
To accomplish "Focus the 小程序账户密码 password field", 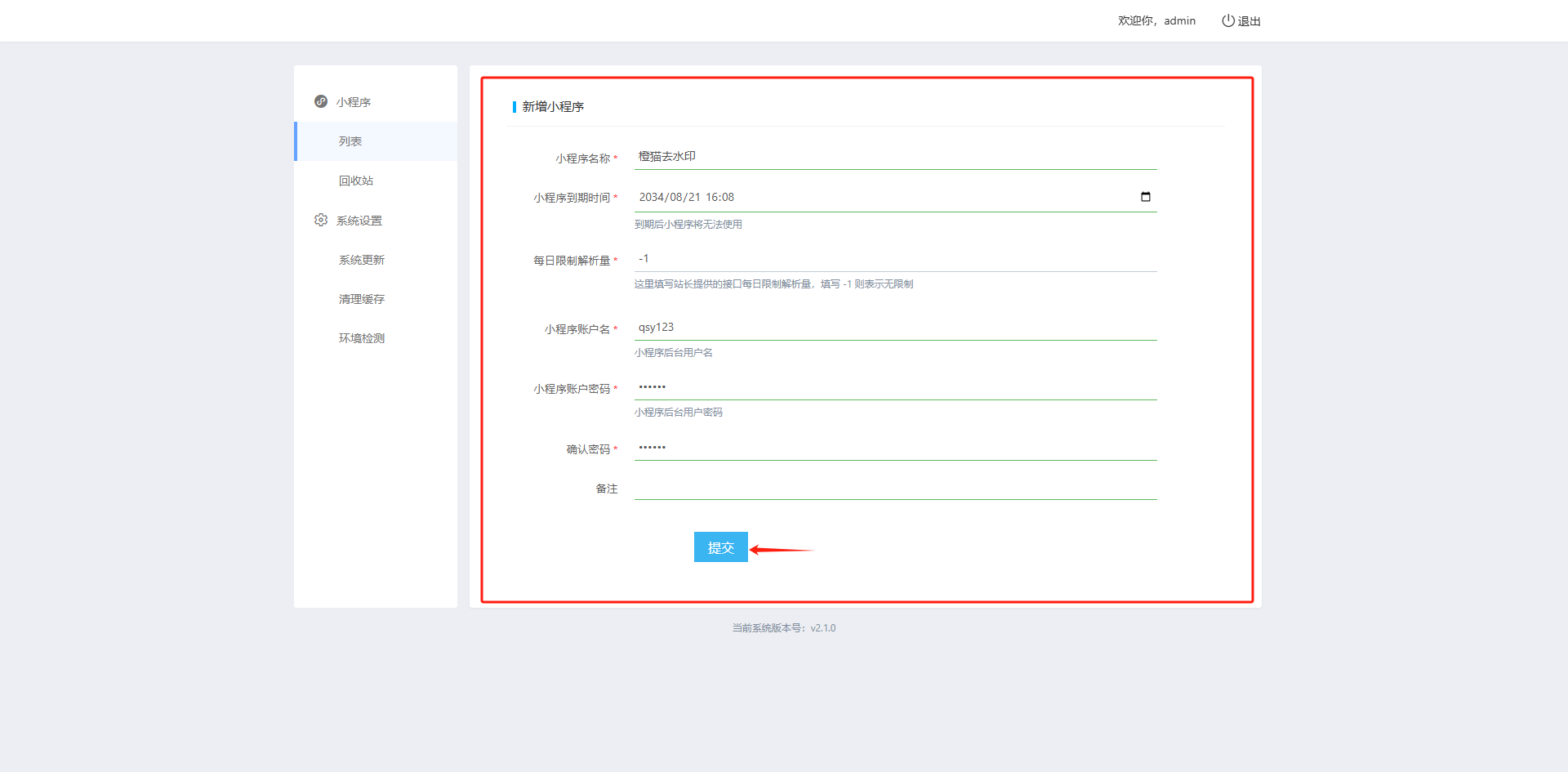I will [x=895, y=387].
